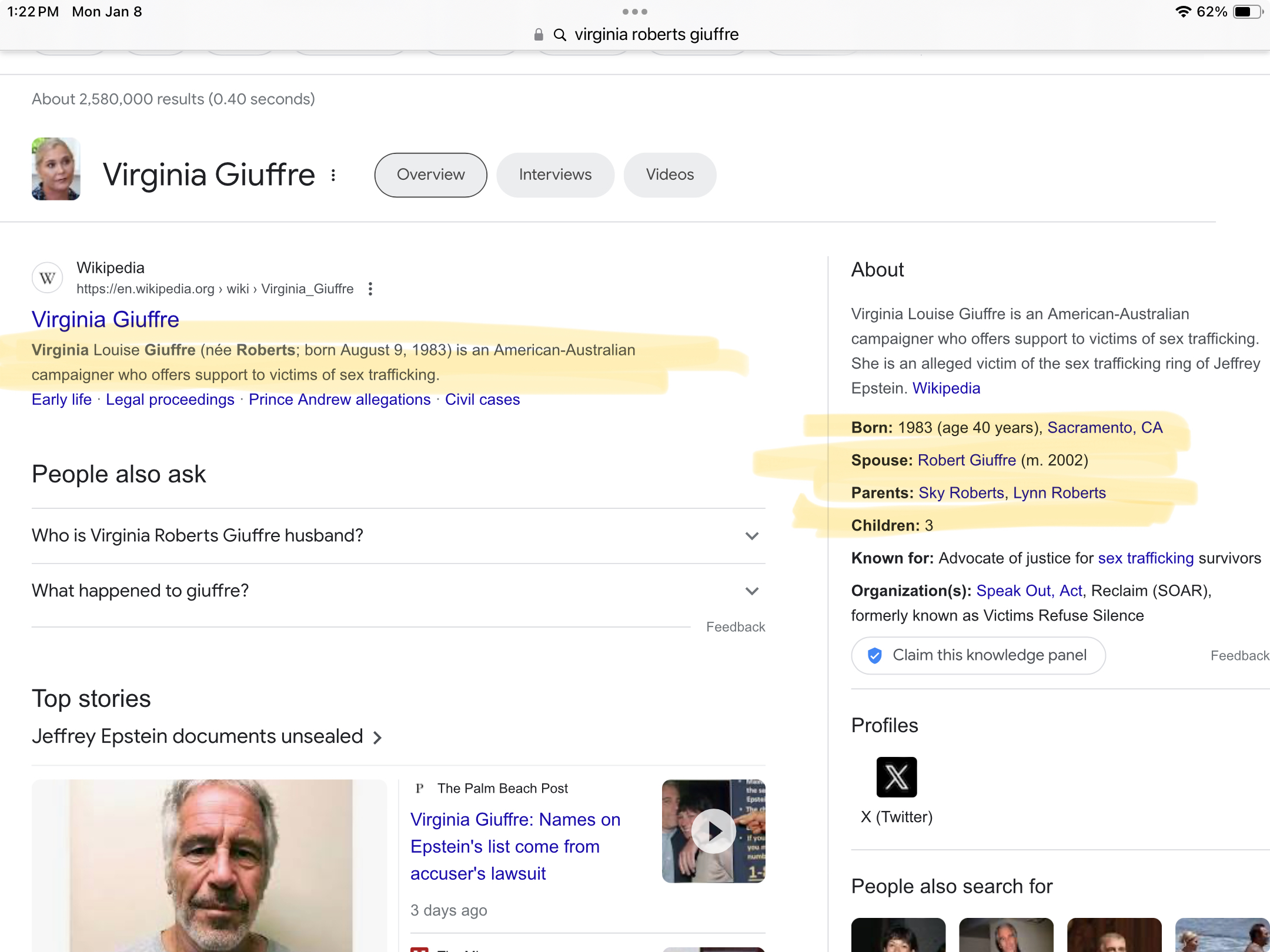Image resolution: width=1270 pixels, height=952 pixels.
Task: Switch to the Videos tab
Action: pos(670,175)
